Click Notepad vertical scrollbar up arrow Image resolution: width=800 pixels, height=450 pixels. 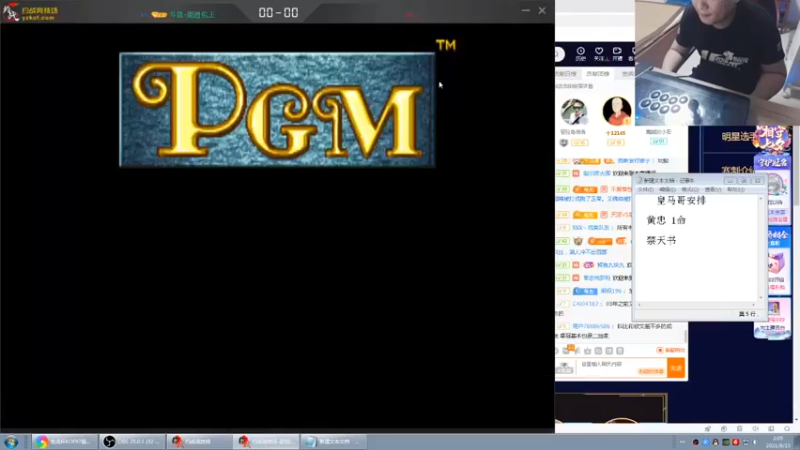pos(761,198)
